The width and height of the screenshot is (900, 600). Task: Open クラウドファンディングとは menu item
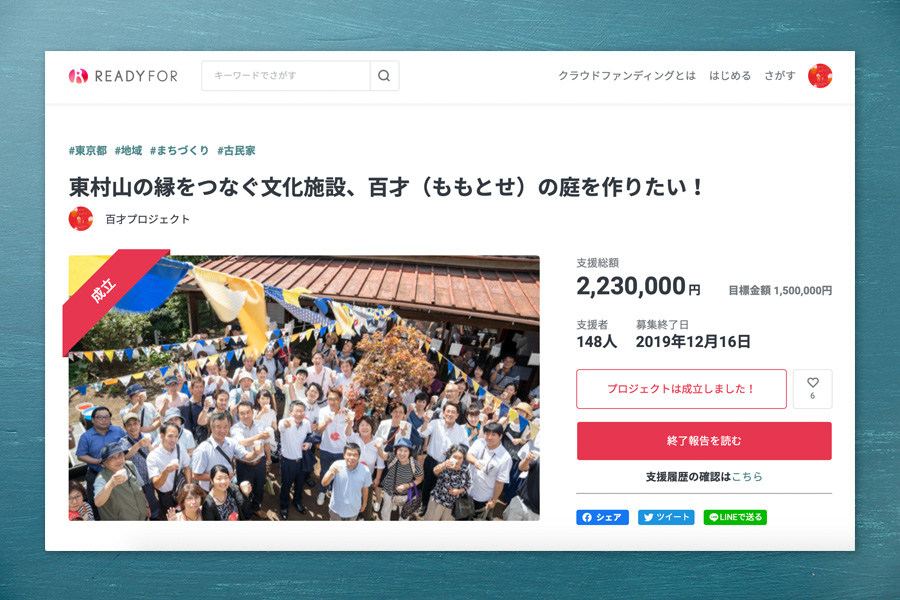click(627, 76)
